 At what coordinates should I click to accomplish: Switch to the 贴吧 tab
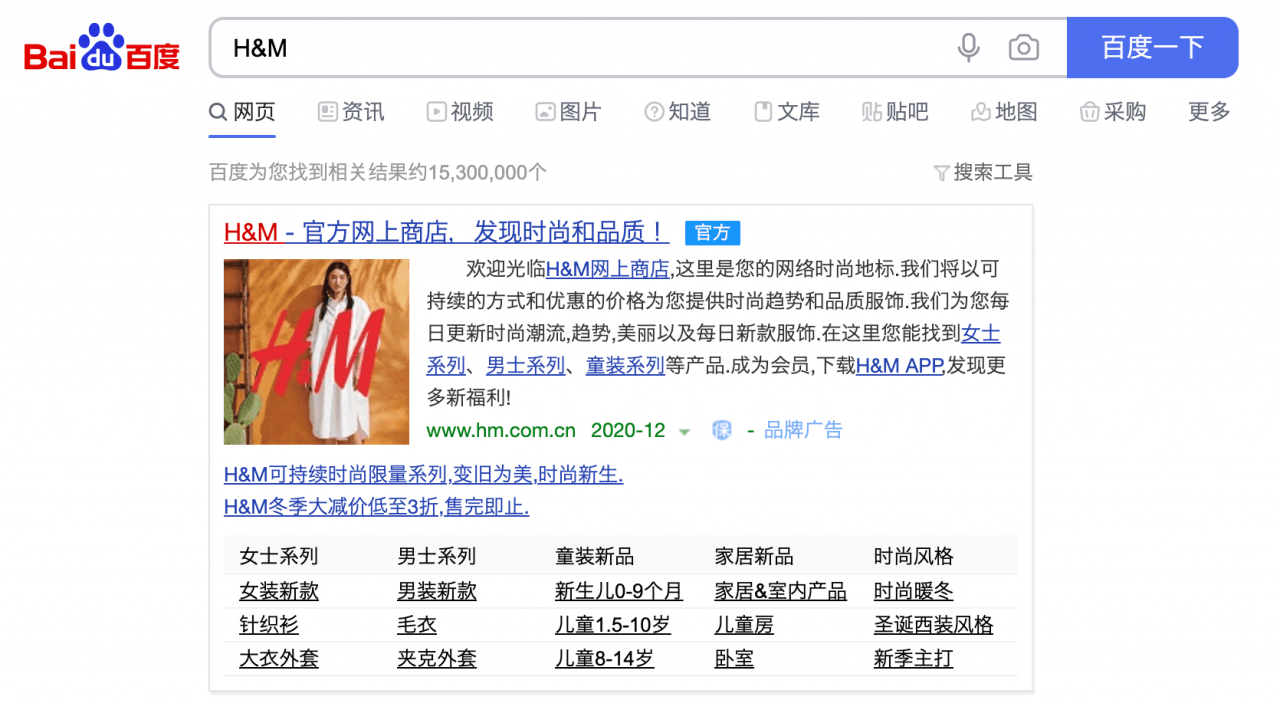[x=895, y=112]
